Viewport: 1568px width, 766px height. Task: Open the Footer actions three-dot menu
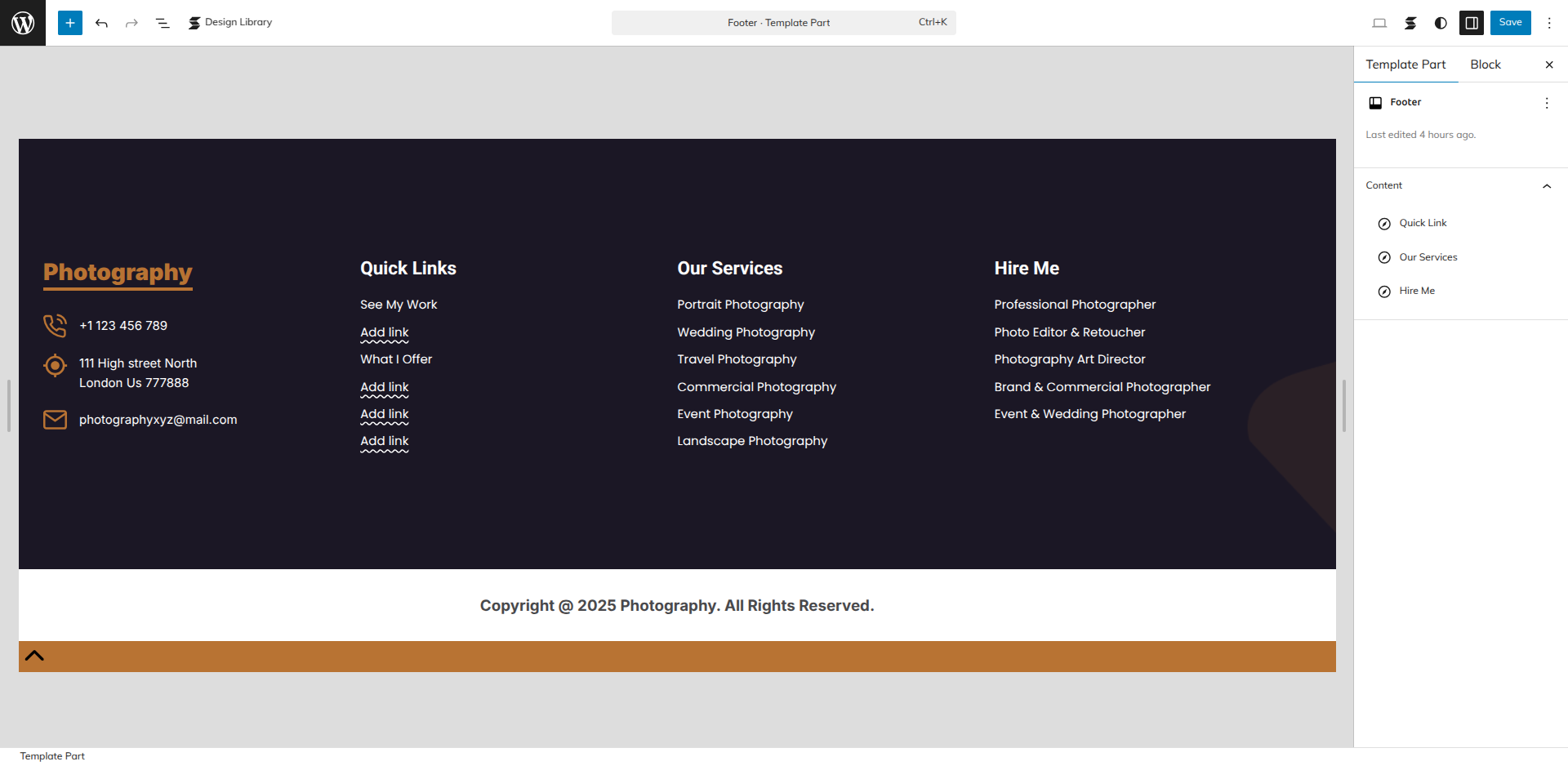tap(1547, 103)
